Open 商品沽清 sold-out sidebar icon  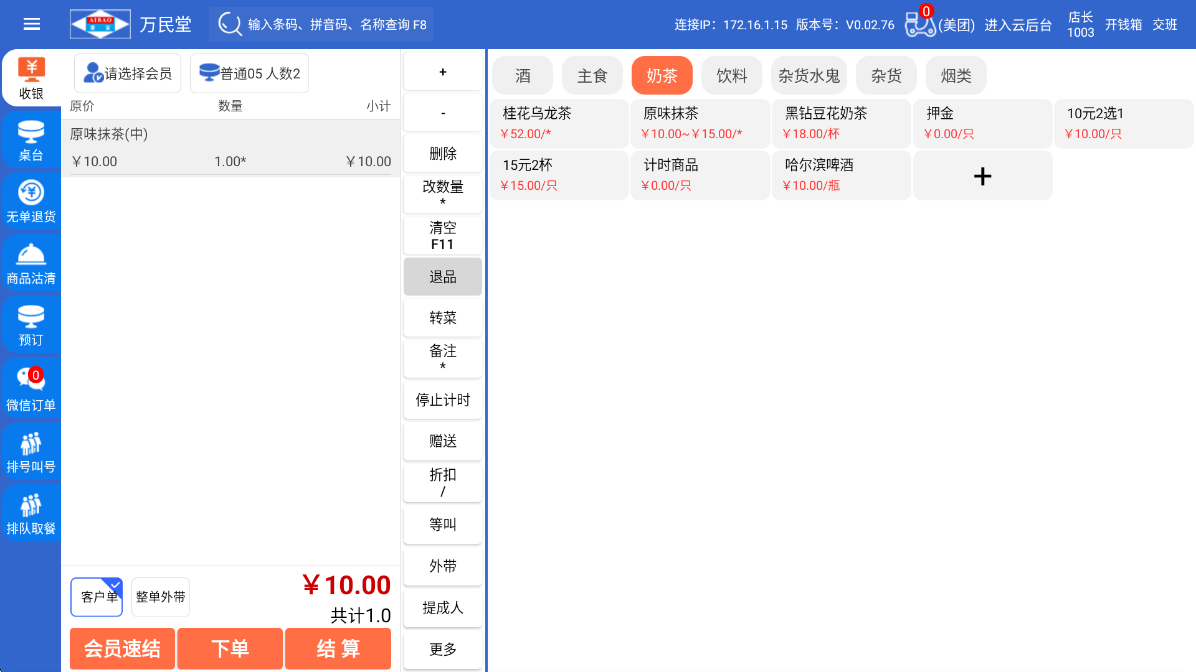(31, 264)
